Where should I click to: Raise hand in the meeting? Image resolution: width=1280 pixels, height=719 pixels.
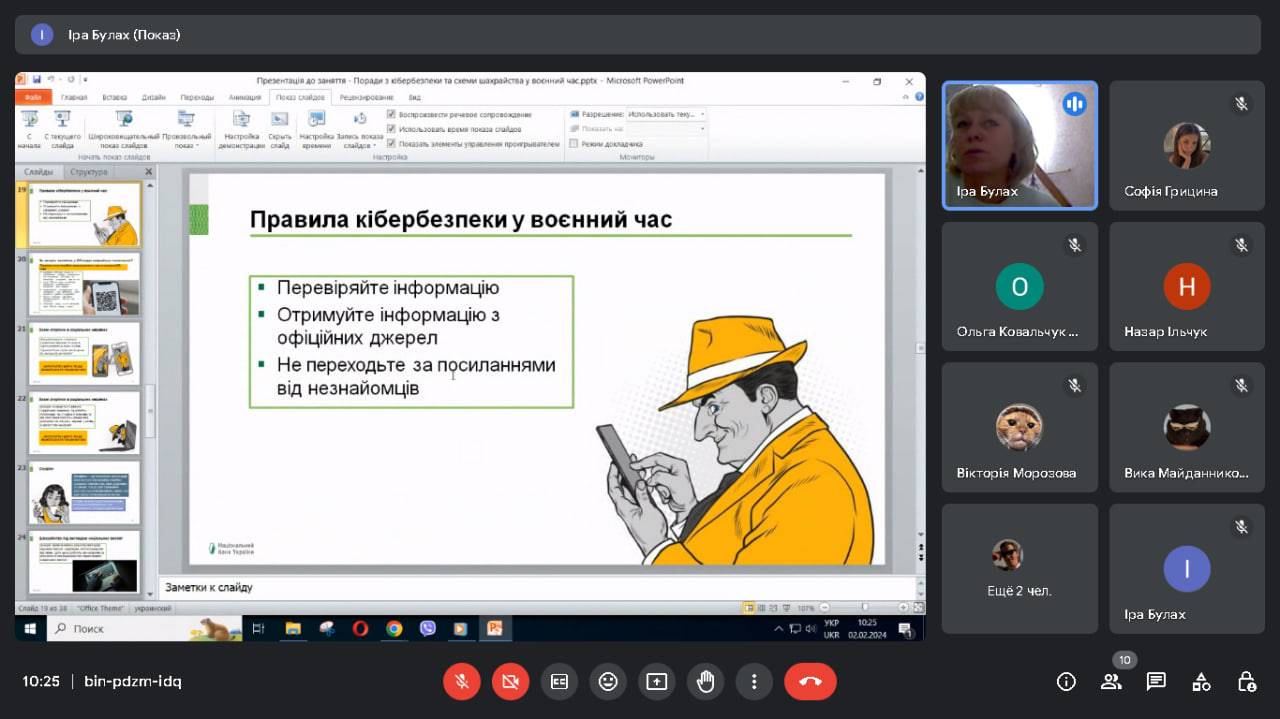705,682
